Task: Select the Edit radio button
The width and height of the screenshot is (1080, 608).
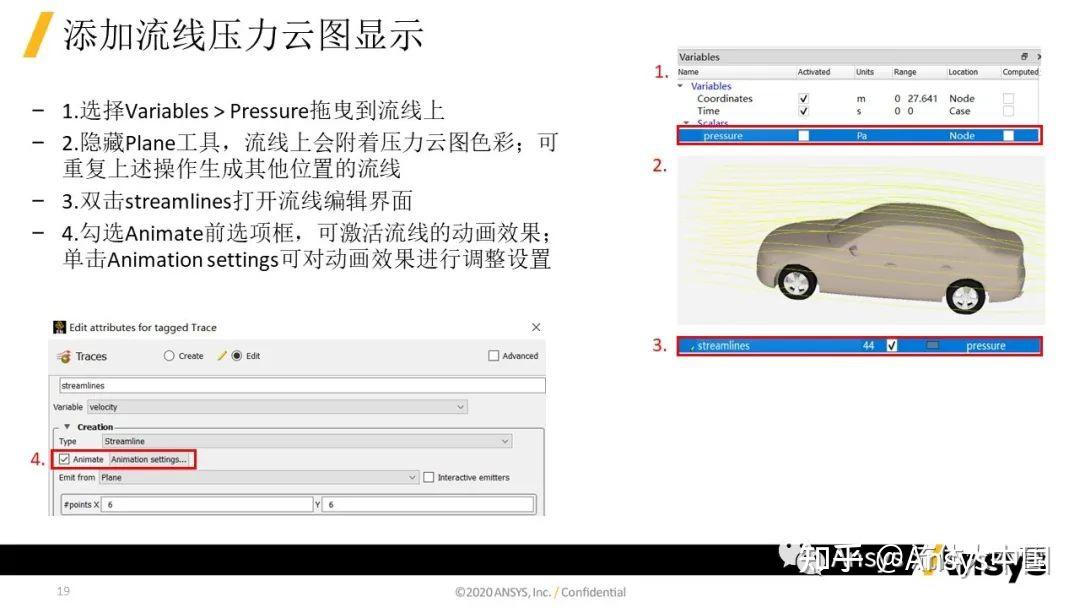Action: (237, 356)
